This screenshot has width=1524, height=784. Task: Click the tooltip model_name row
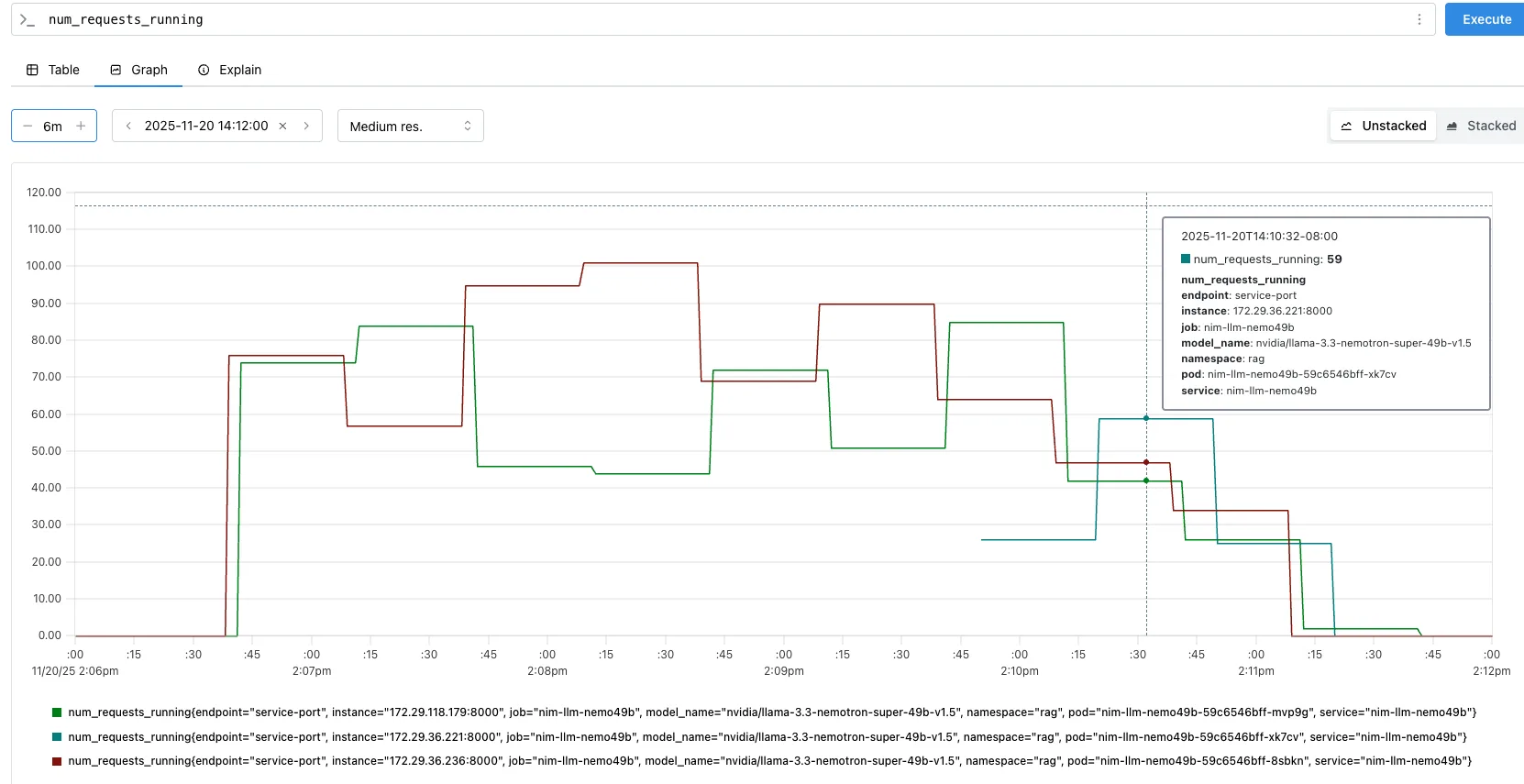coord(1326,343)
